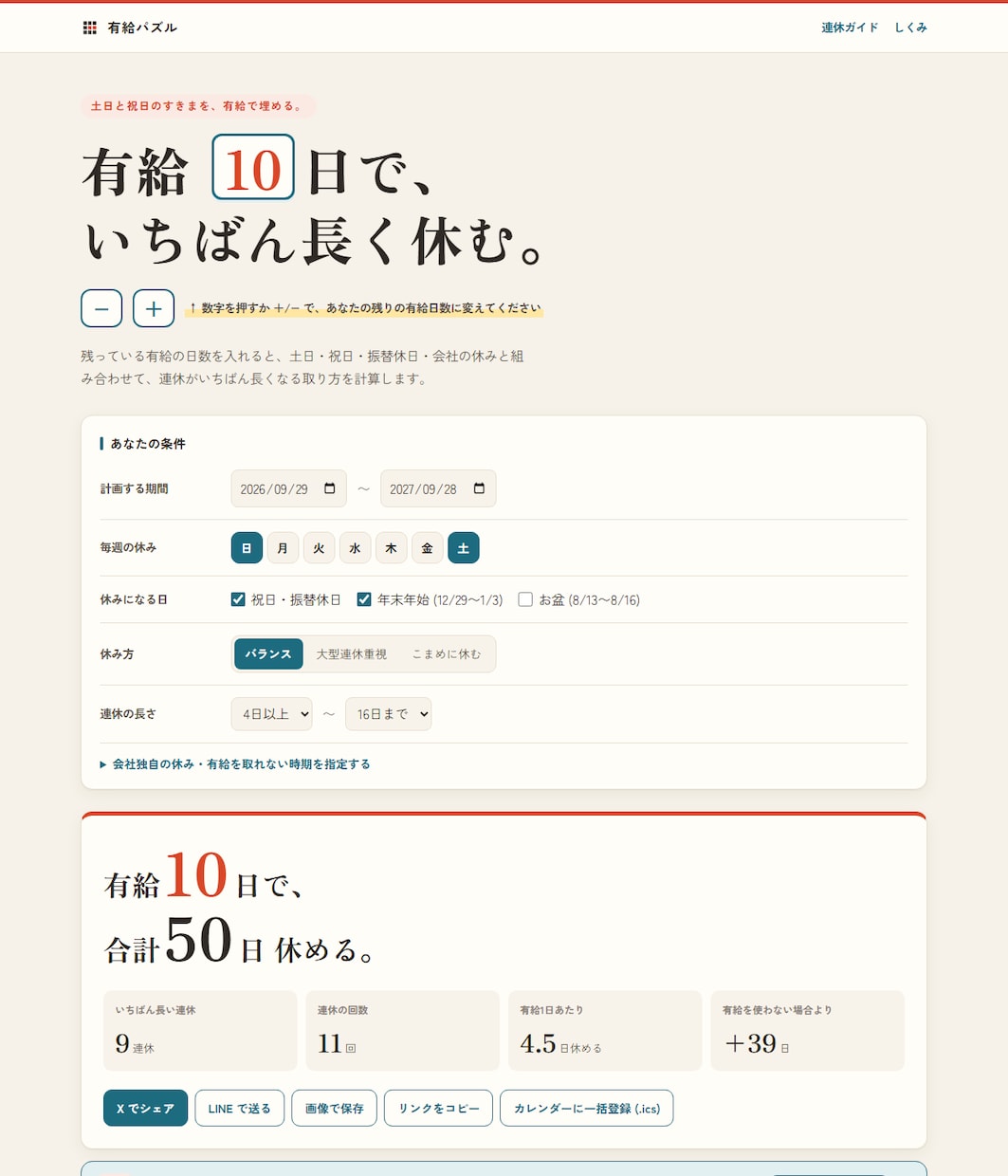Open the 16日まで maximum length dropdown
The image size is (1008, 1176).
[x=388, y=714]
